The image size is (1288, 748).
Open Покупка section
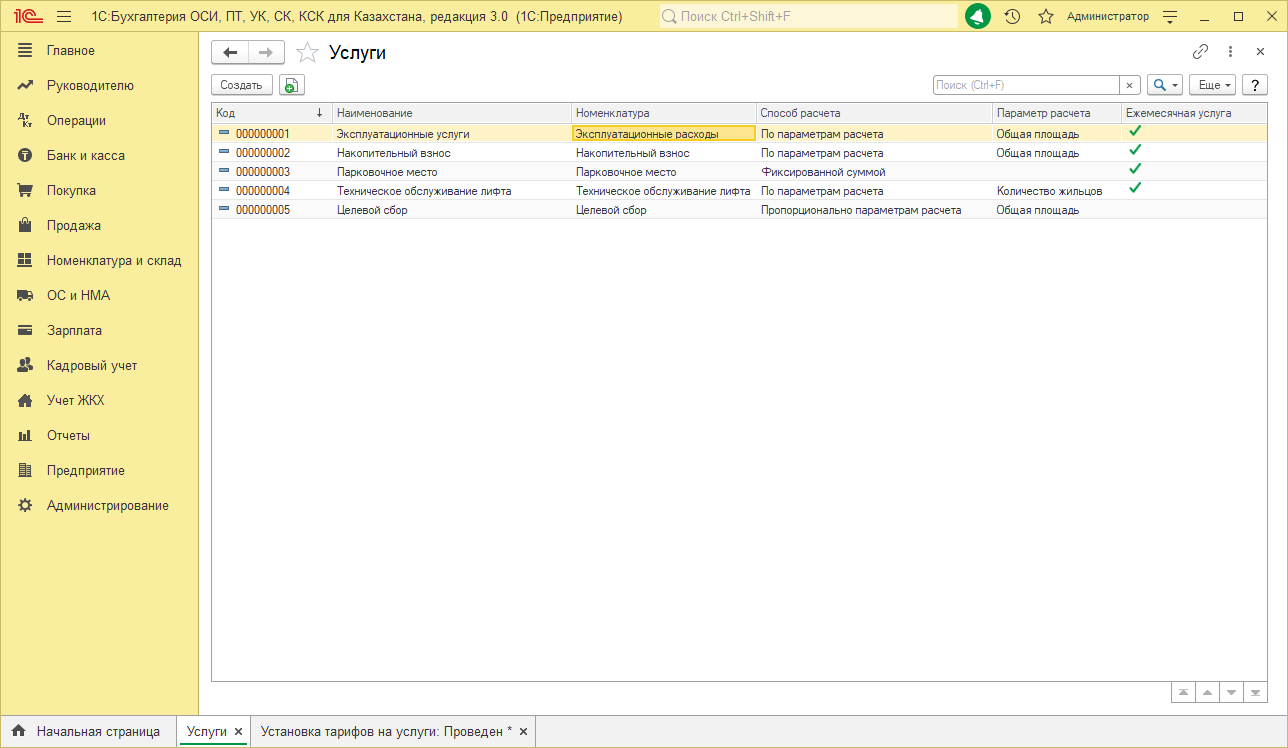(71, 190)
